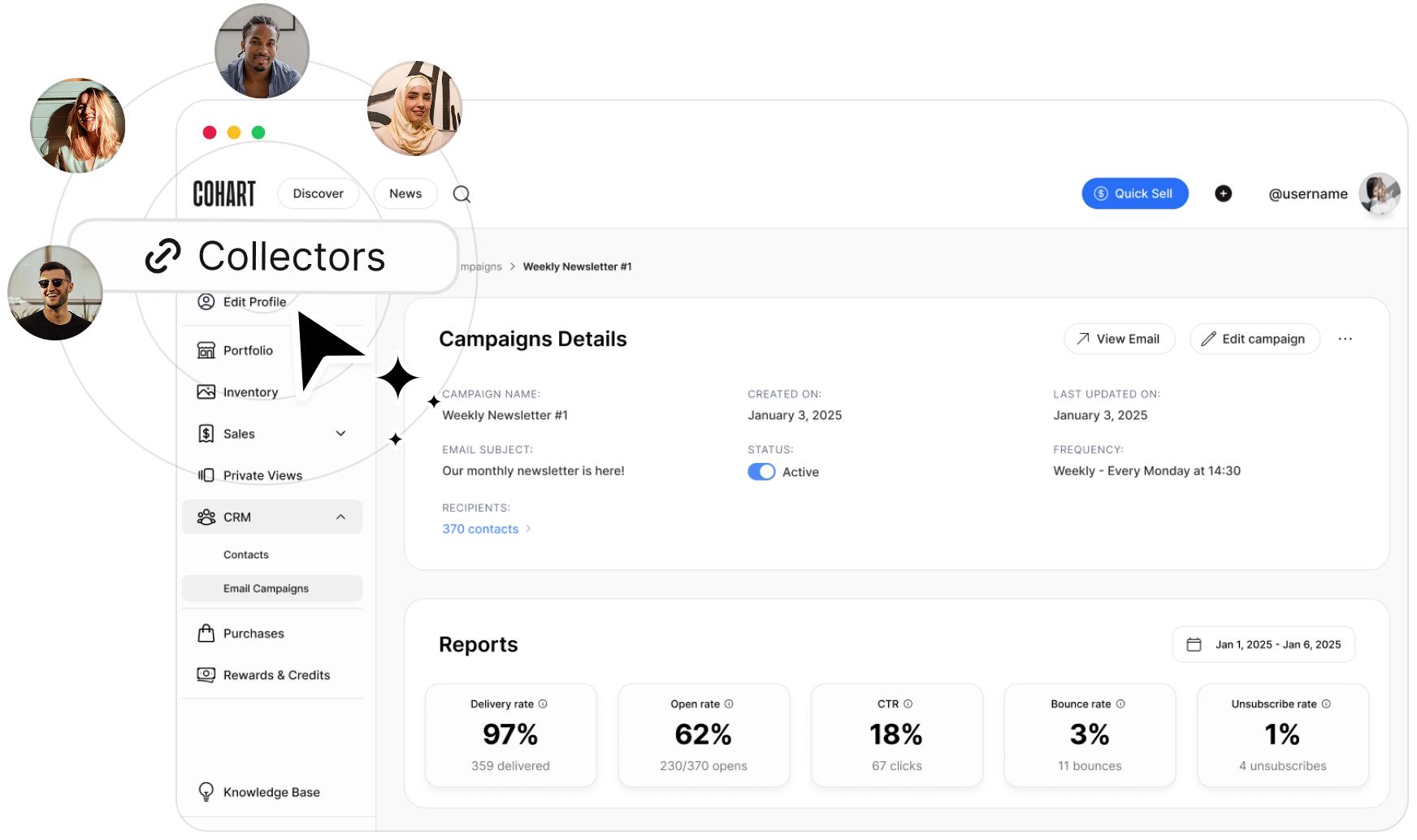1417x840 pixels.
Task: Click the Edit Profile person icon
Action: point(206,301)
